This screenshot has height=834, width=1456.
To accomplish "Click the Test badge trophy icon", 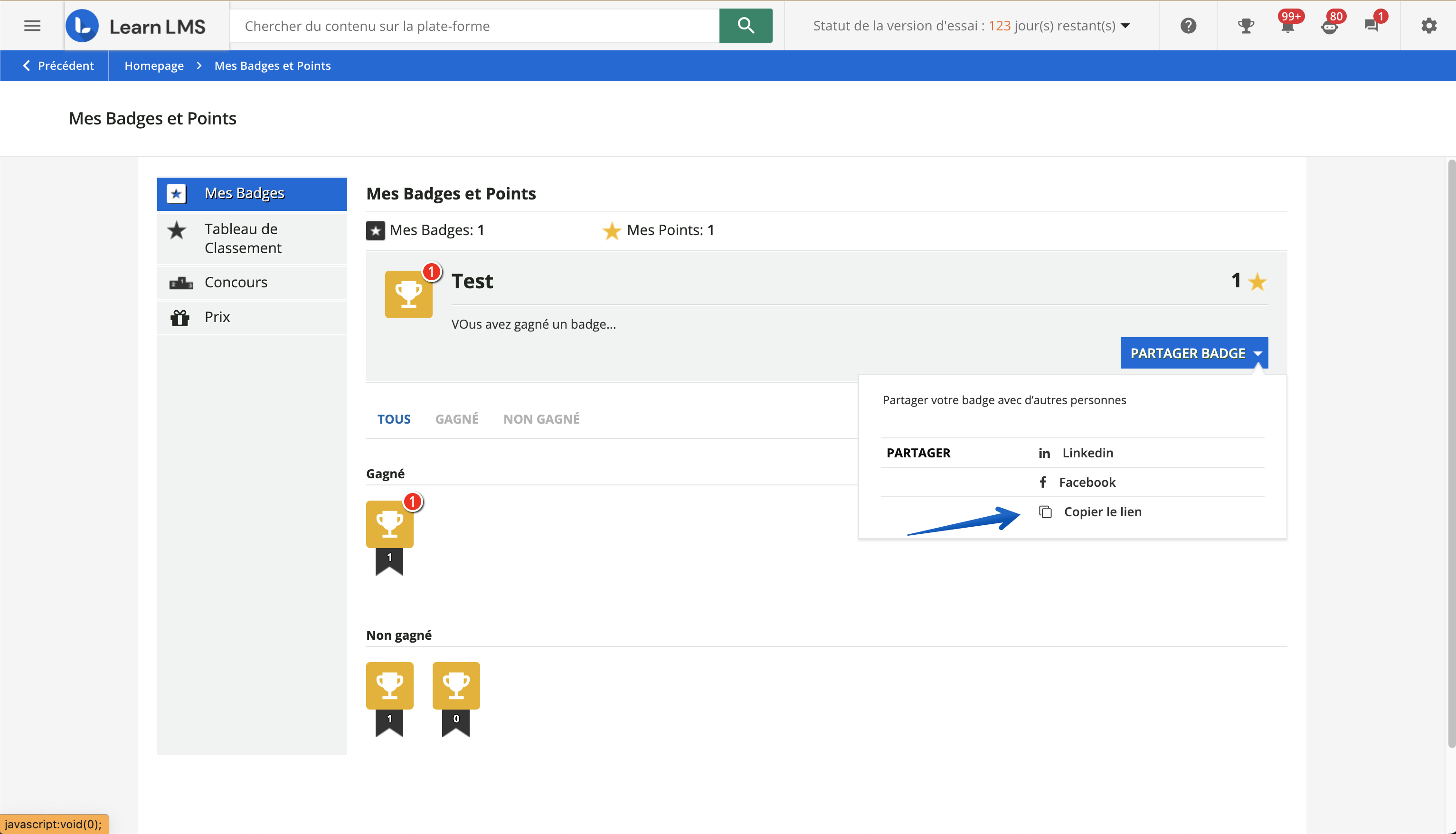I will (408, 294).
